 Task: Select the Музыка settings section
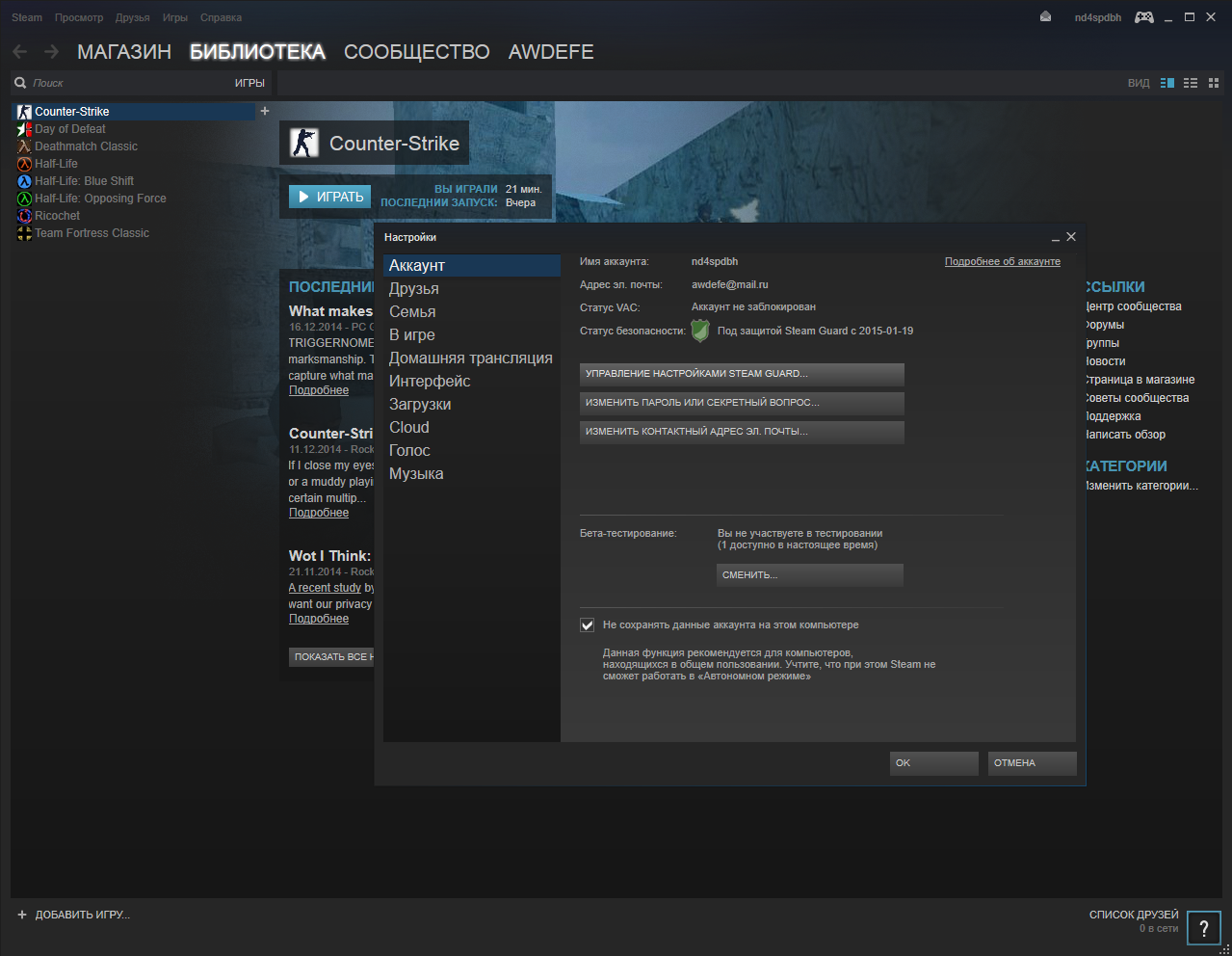[472, 473]
